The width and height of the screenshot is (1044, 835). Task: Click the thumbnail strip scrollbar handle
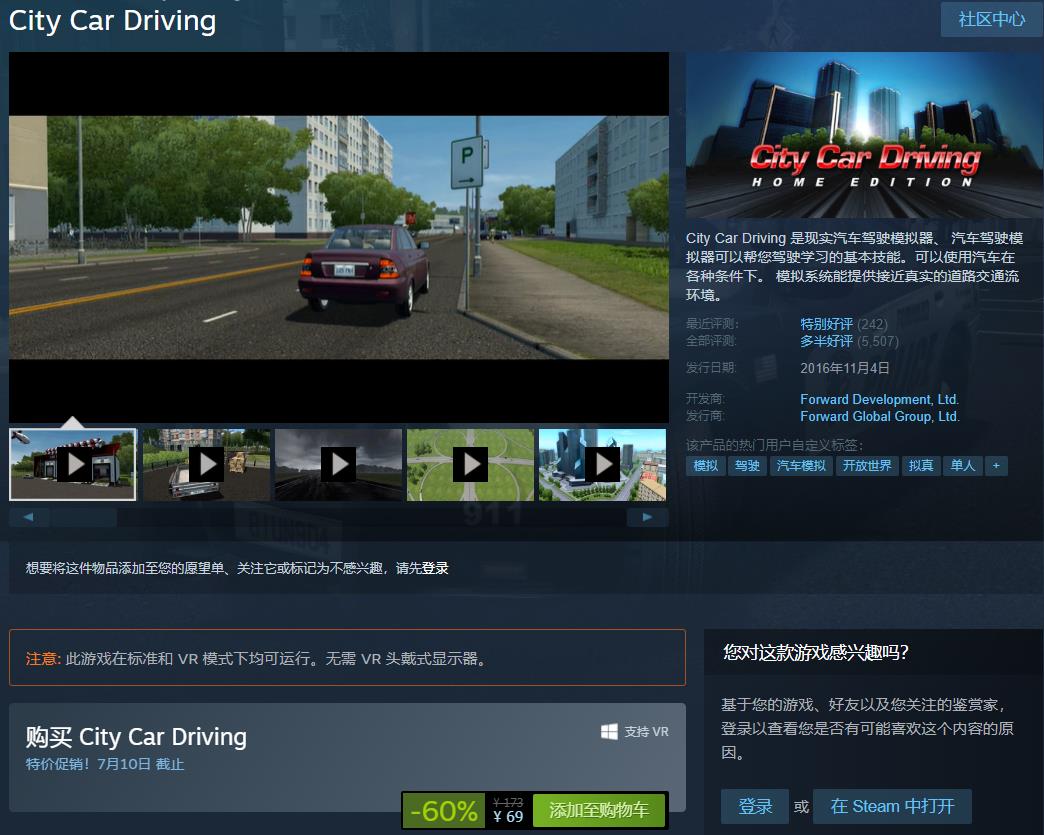pos(83,517)
